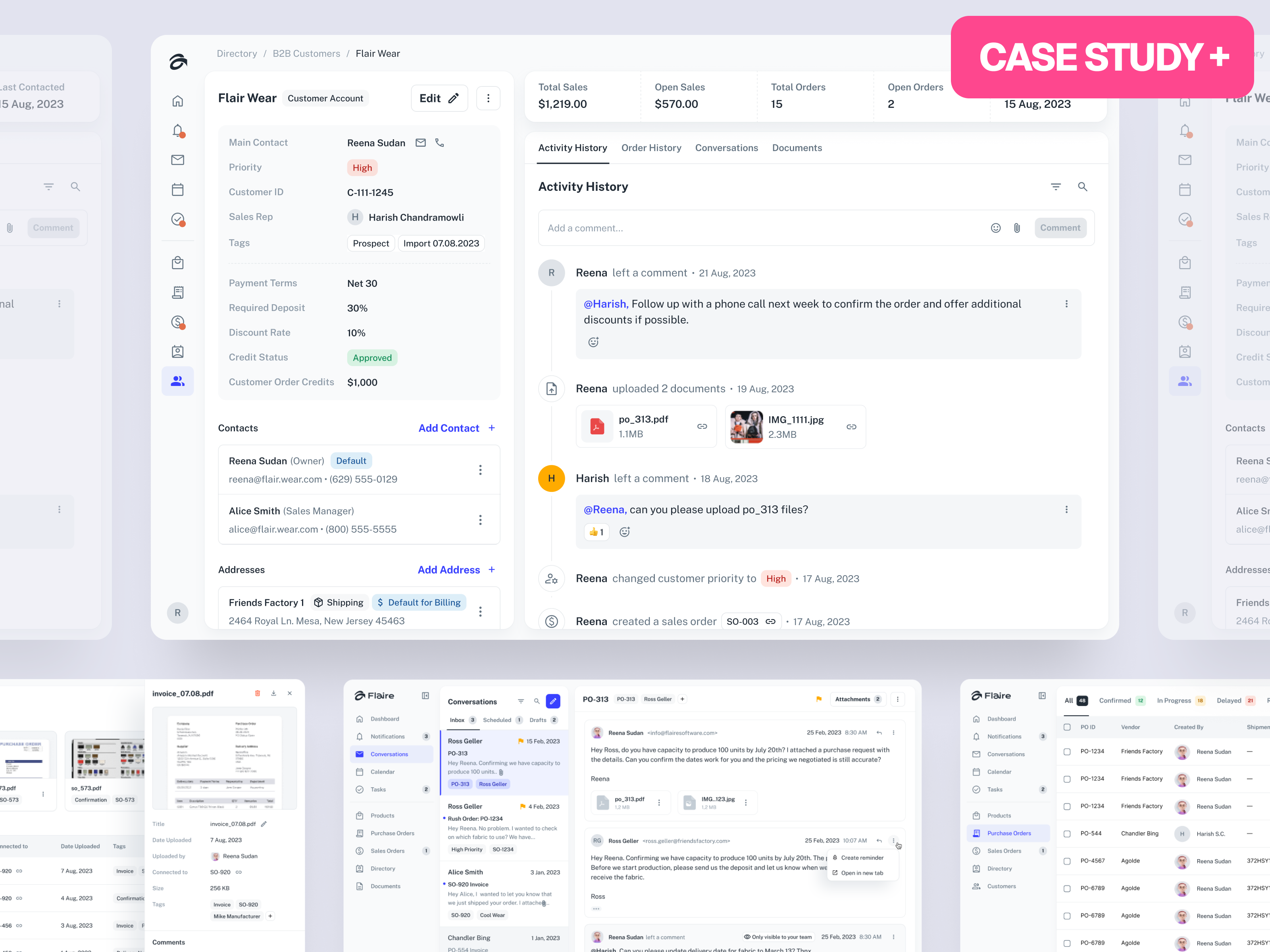This screenshot has height=952, width=1270.
Task: Switch to the Order History tab
Action: click(x=651, y=148)
